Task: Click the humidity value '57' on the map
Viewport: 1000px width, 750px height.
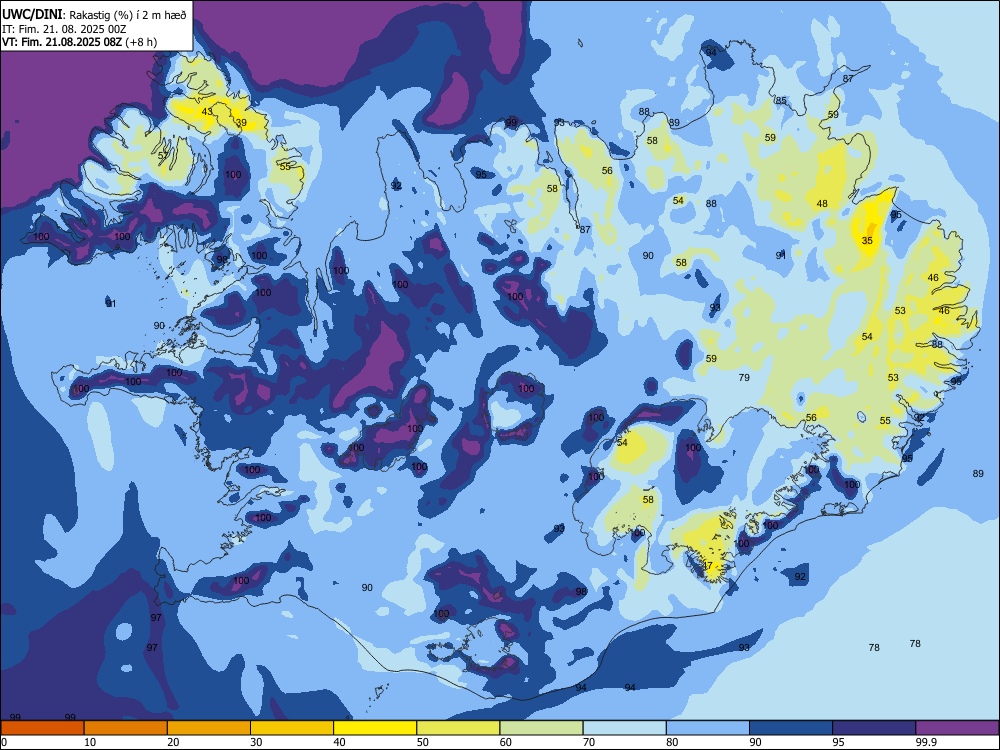Action: (163, 156)
